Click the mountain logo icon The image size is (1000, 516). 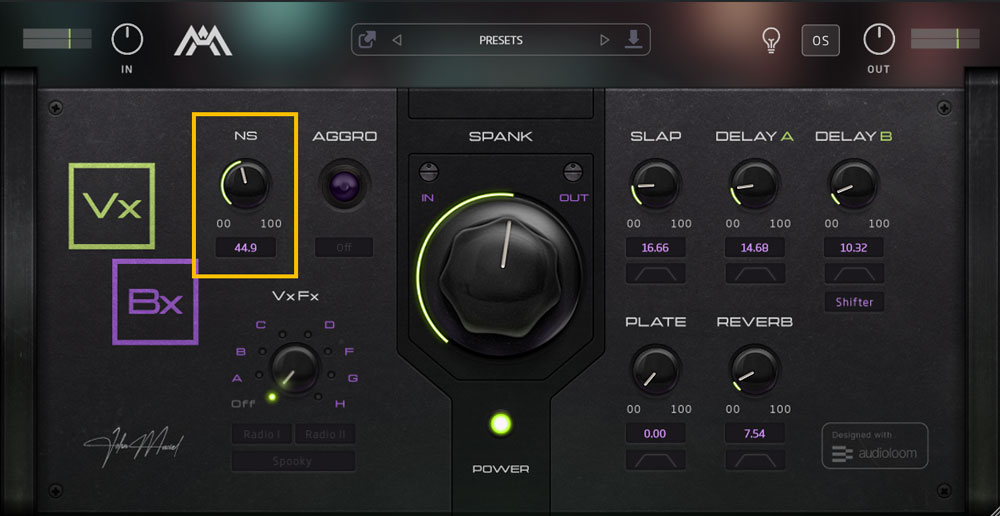[203, 41]
